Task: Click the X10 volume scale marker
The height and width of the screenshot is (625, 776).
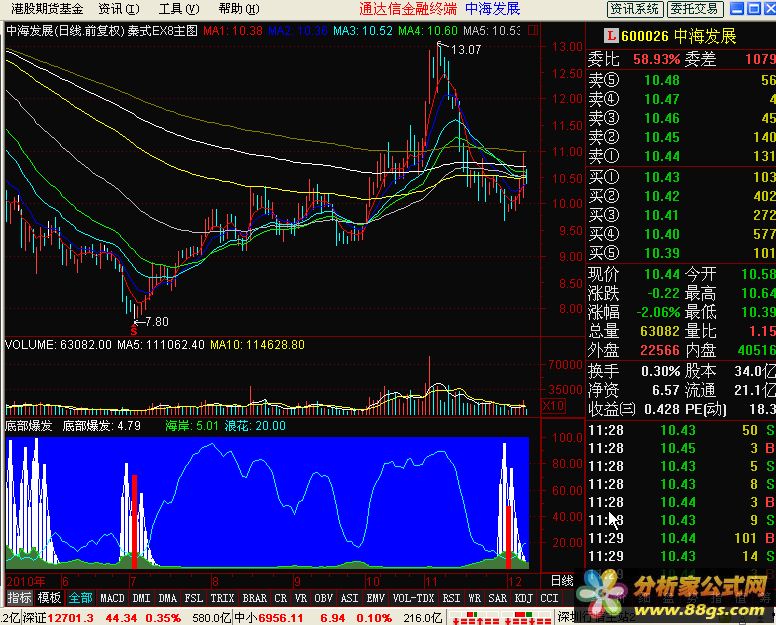Action: coord(553,406)
